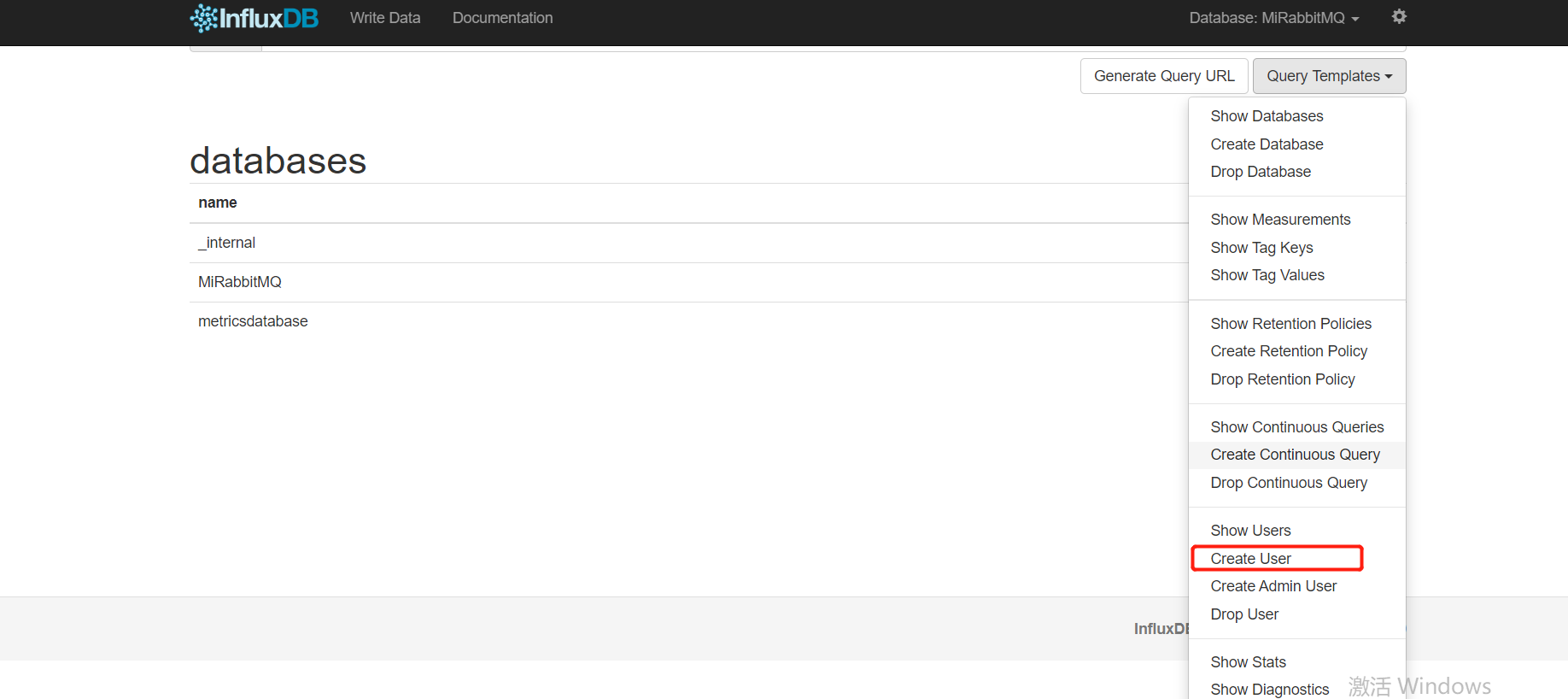Select Show Users template
1568x699 pixels.
(x=1297, y=531)
